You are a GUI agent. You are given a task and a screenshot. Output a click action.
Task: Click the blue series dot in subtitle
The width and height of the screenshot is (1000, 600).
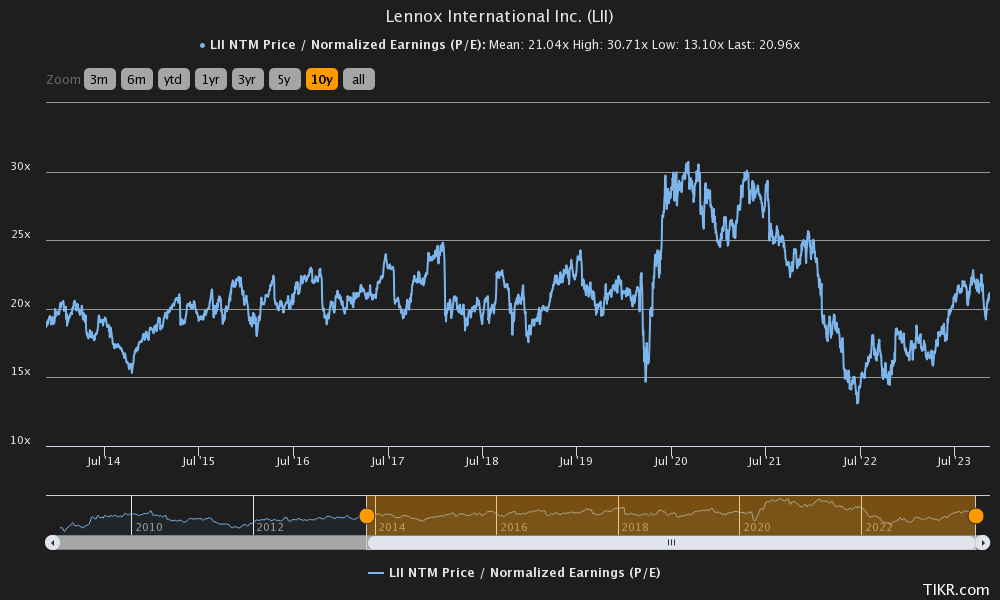click(202, 45)
